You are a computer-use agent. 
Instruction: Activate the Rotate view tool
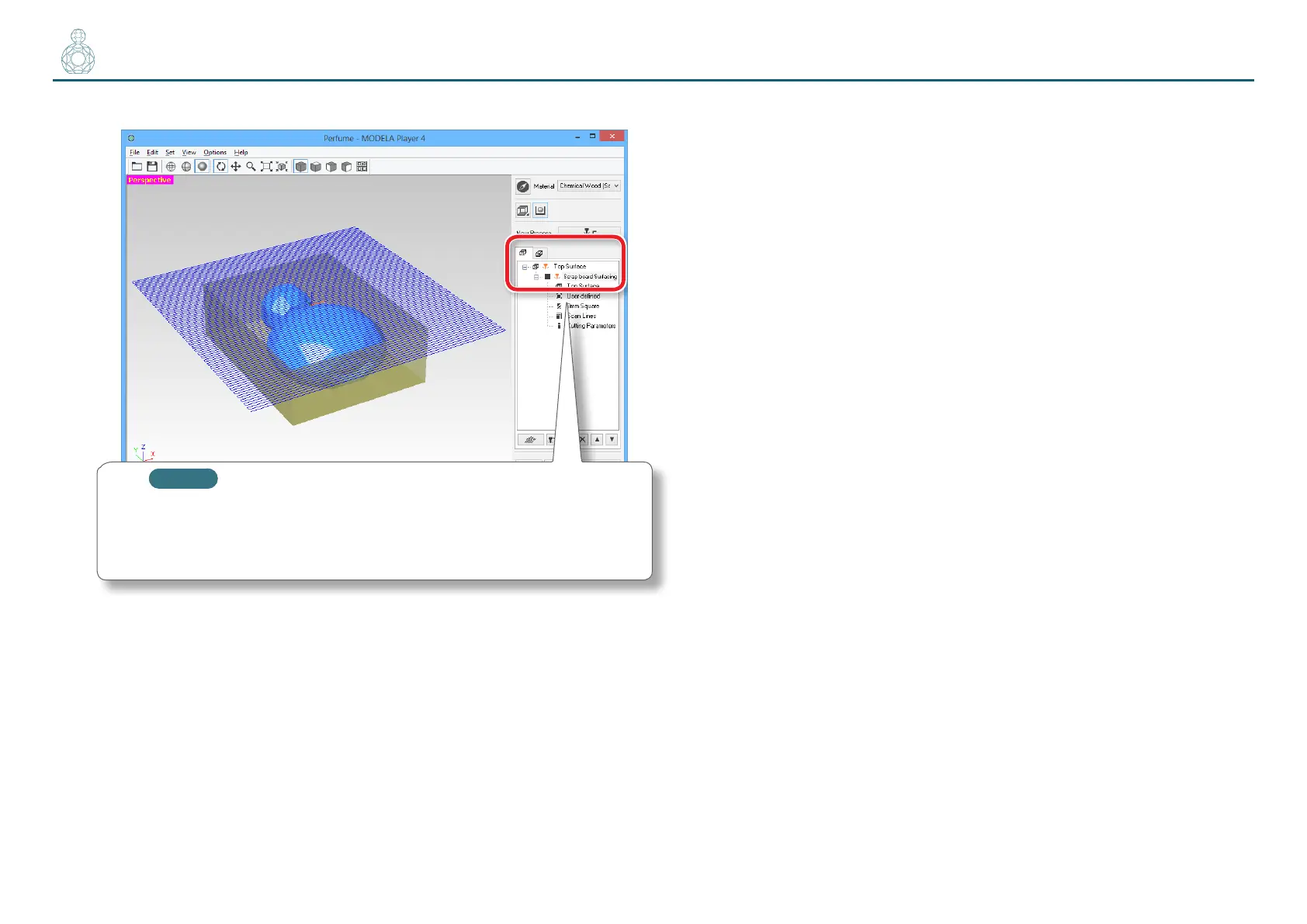220,166
